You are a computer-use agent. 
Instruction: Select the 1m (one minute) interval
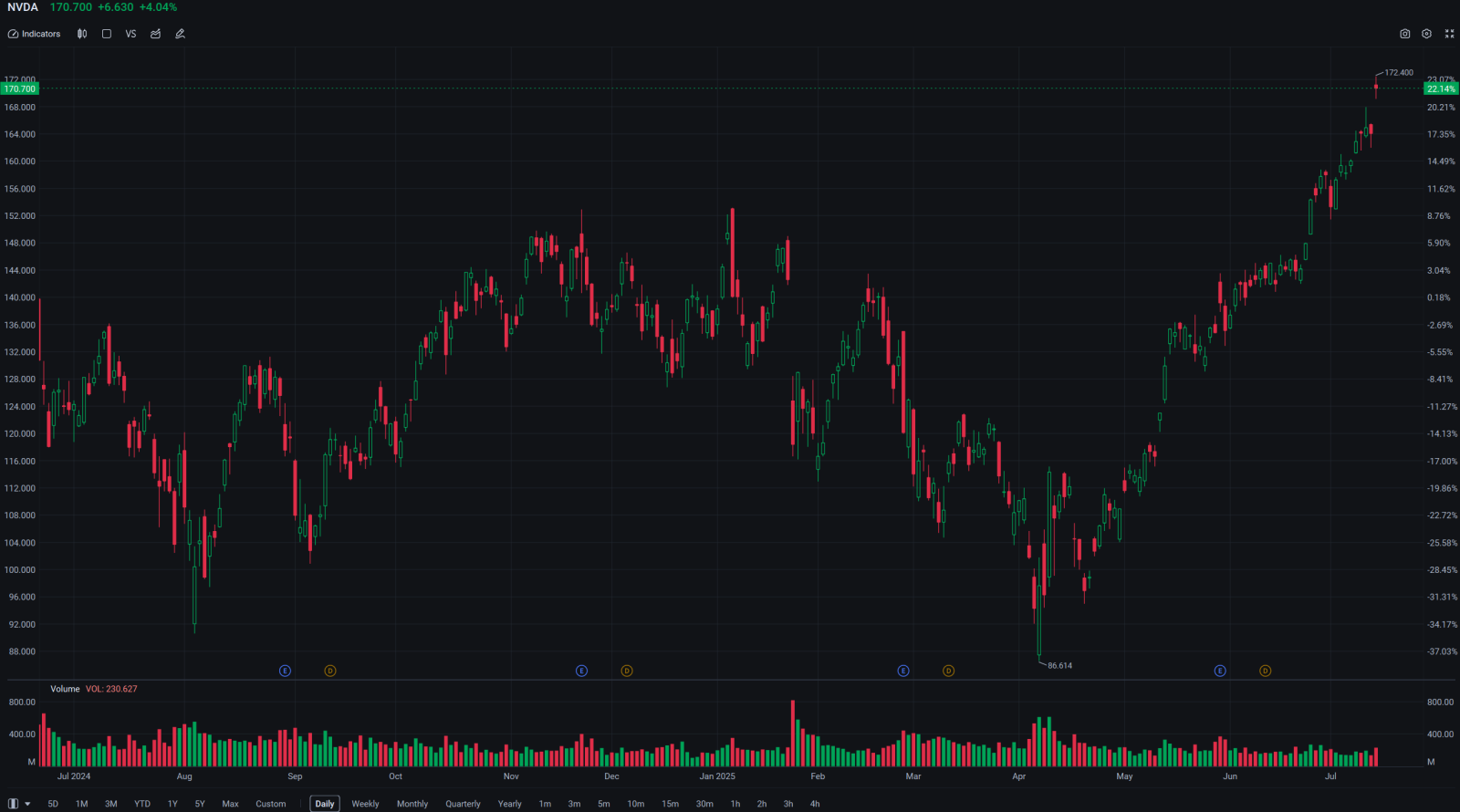[545, 804]
